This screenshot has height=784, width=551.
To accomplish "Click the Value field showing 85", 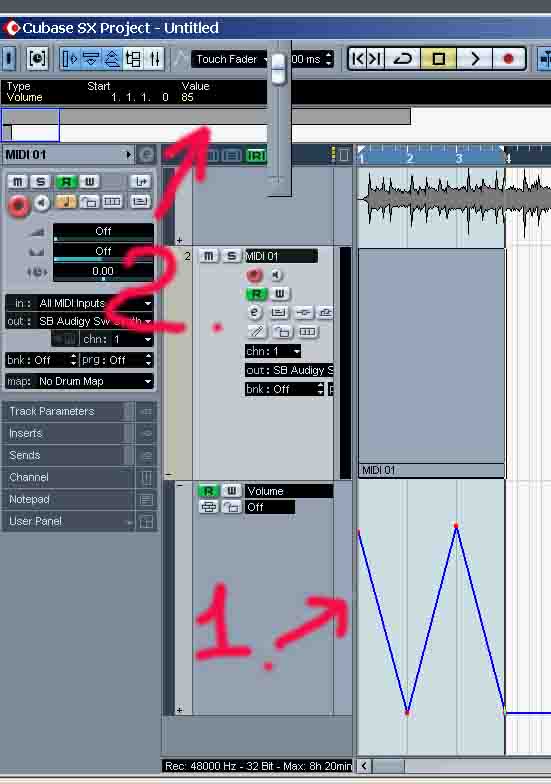I will [188, 97].
